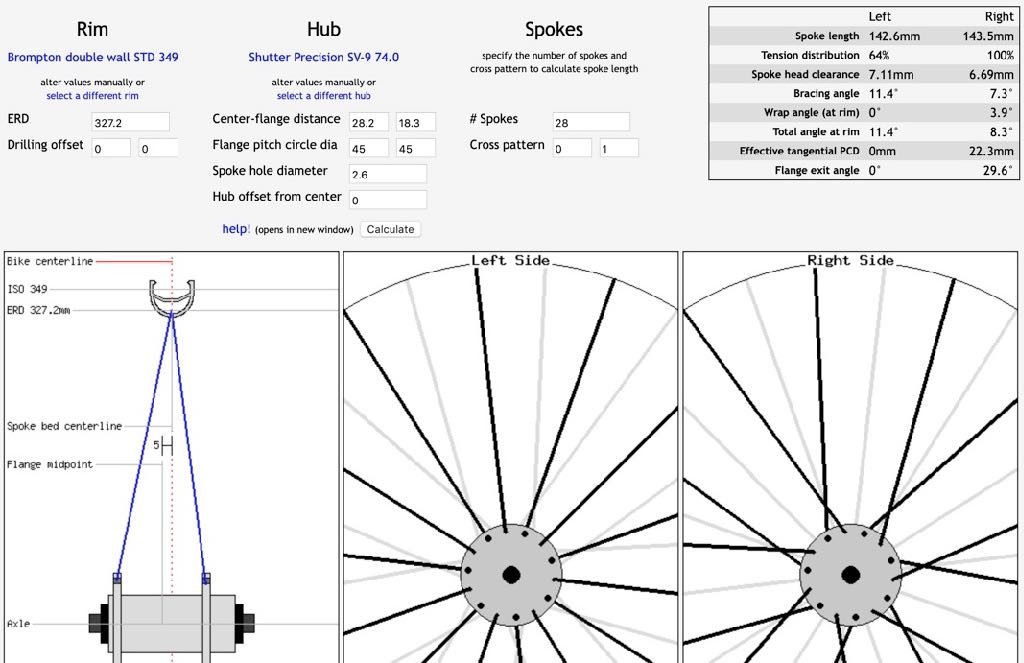Click 'select a different hub' link
The height and width of the screenshot is (663, 1024).
pyautogui.click(x=323, y=96)
